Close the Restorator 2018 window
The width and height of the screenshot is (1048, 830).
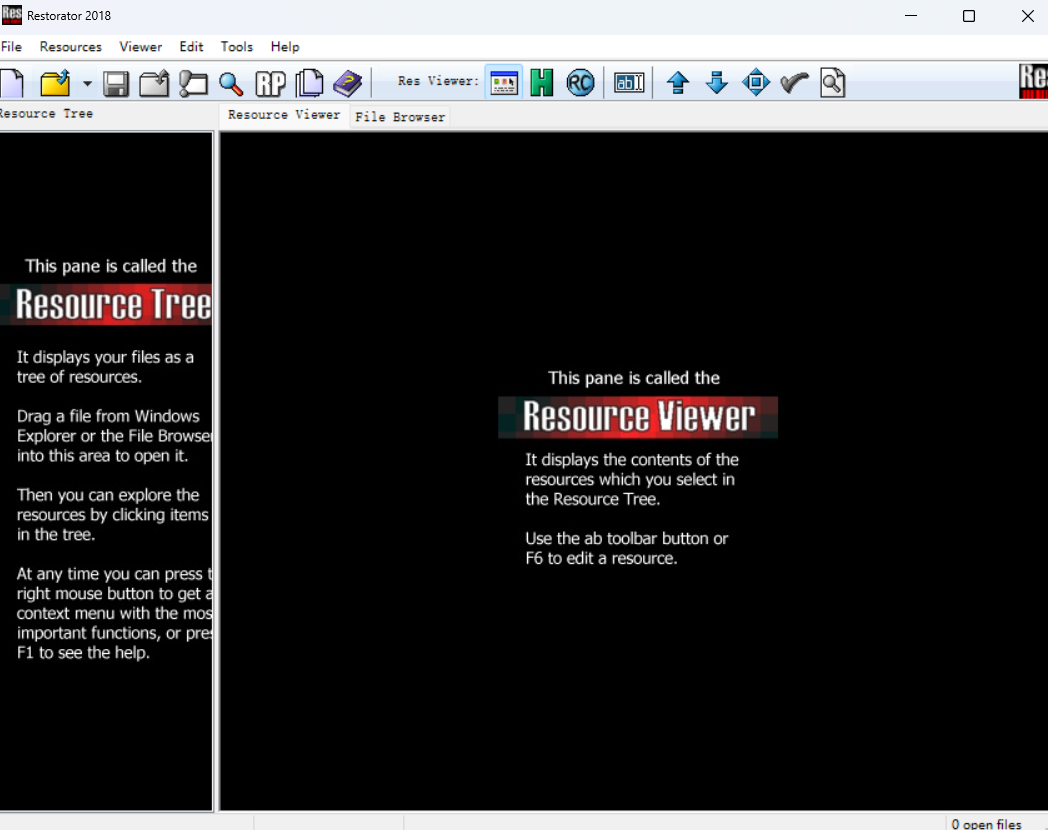pos(1028,15)
